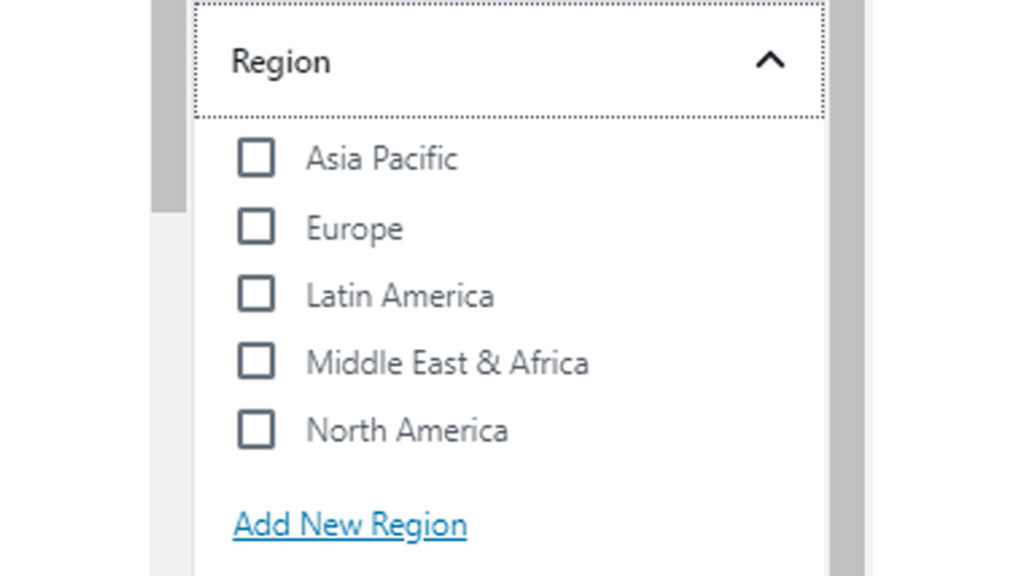Click the white space below Add New Region

pos(510,558)
